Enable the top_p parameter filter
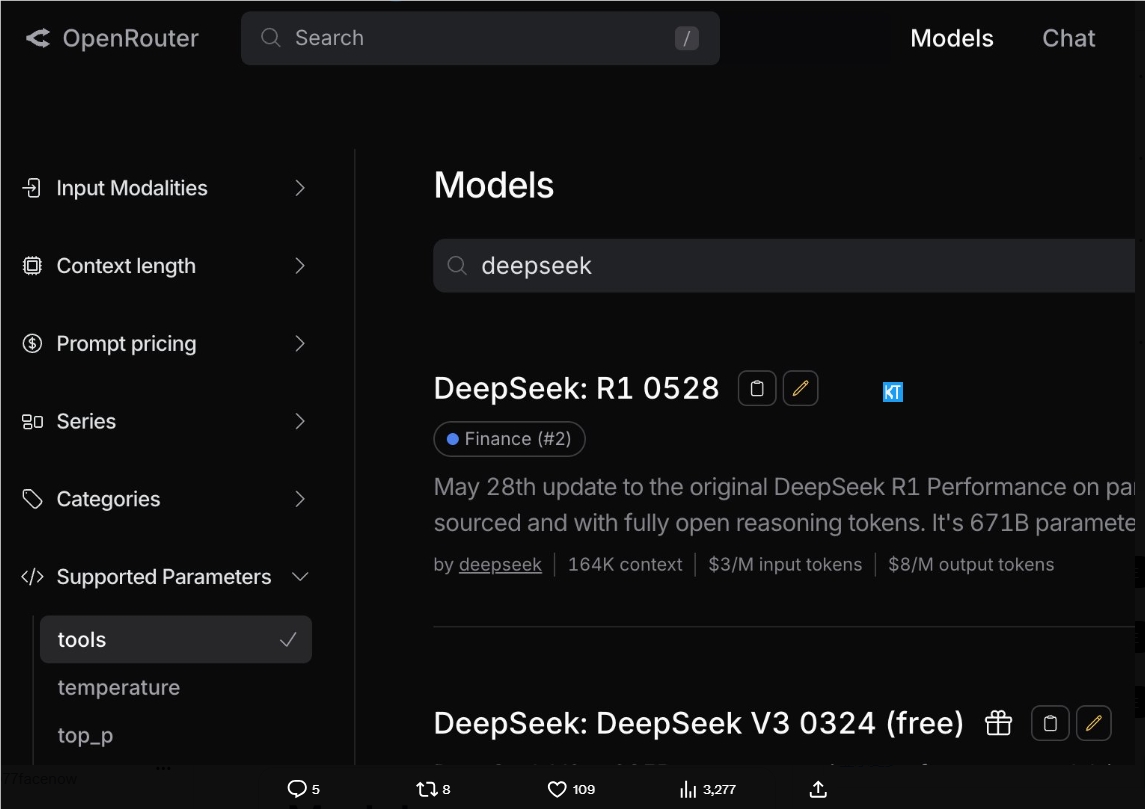The width and height of the screenshot is (1145, 809). [86, 736]
